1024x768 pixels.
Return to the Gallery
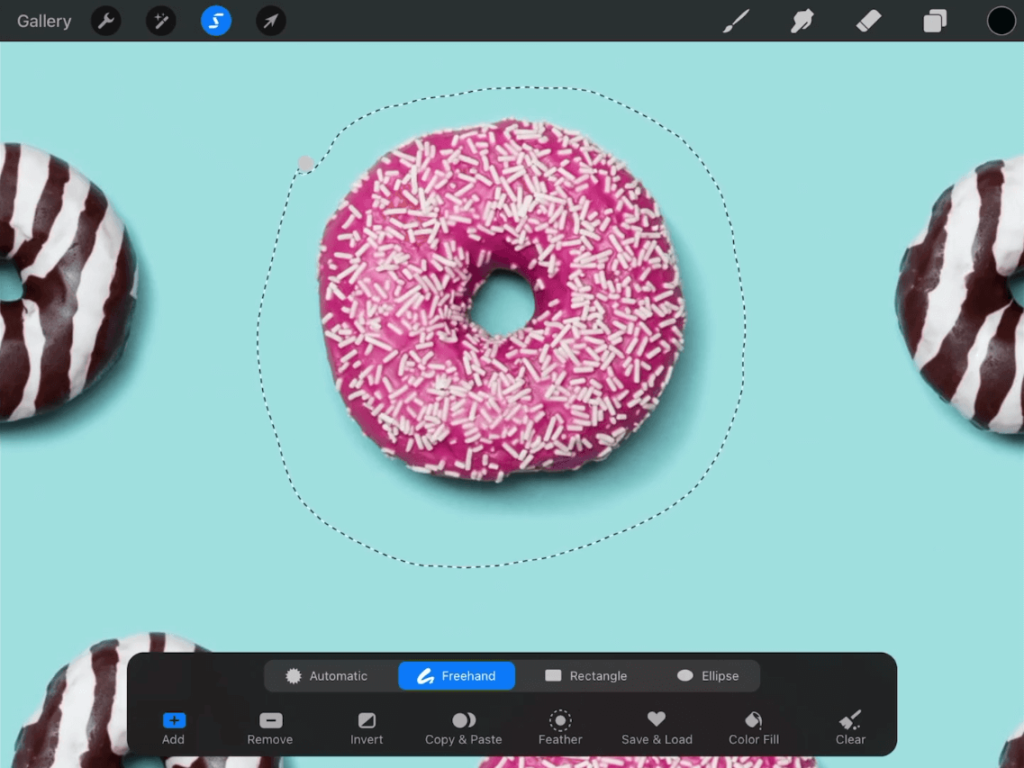pyautogui.click(x=43, y=20)
